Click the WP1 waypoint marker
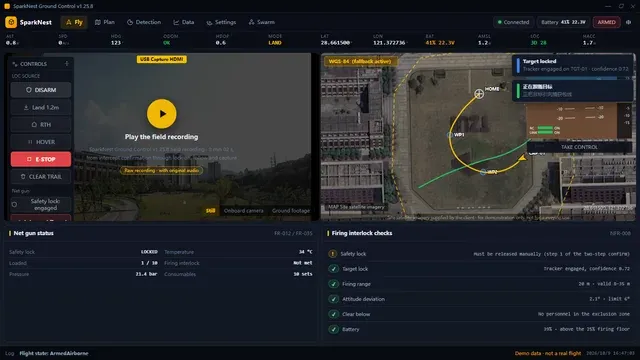 coord(450,135)
